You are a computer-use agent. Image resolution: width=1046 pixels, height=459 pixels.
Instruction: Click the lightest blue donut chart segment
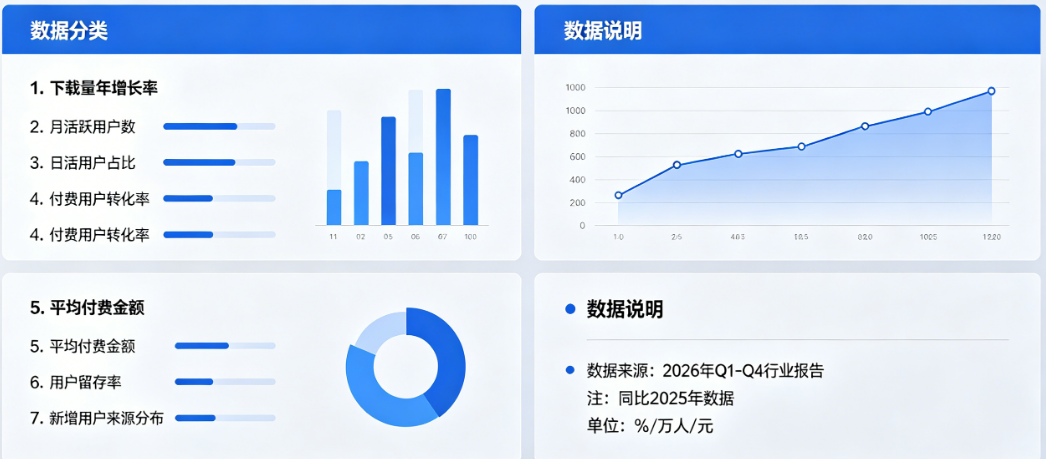coord(379,331)
